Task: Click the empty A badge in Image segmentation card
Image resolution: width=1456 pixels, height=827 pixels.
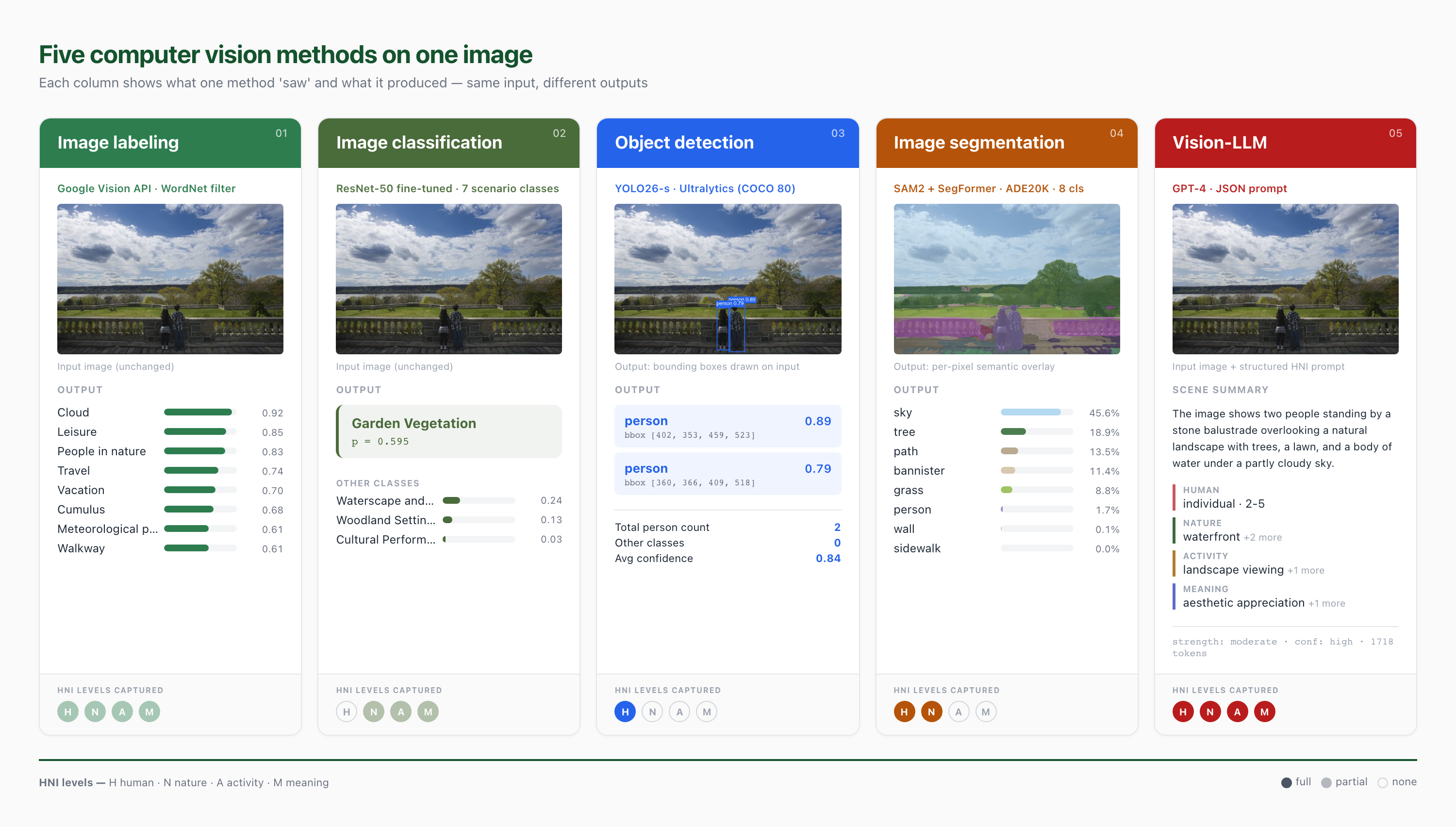Action: coord(959,711)
